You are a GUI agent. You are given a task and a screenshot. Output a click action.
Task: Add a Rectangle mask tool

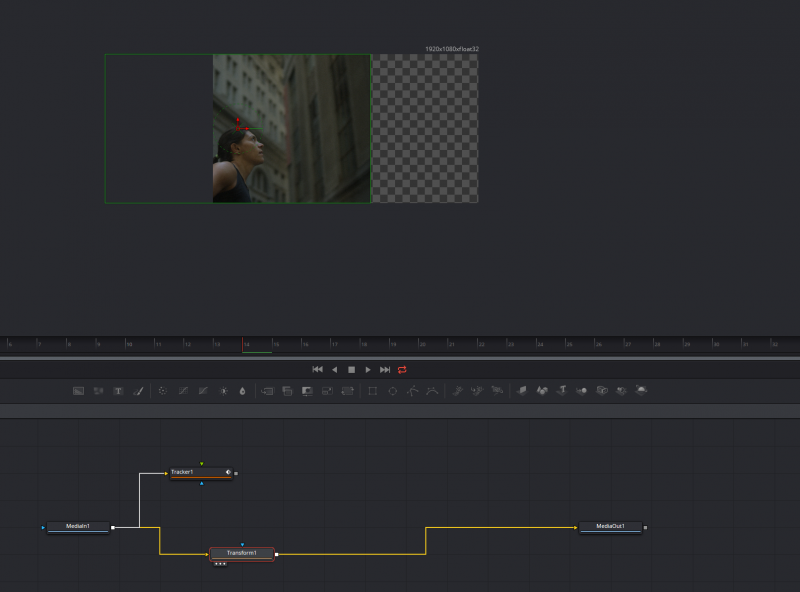tap(372, 391)
